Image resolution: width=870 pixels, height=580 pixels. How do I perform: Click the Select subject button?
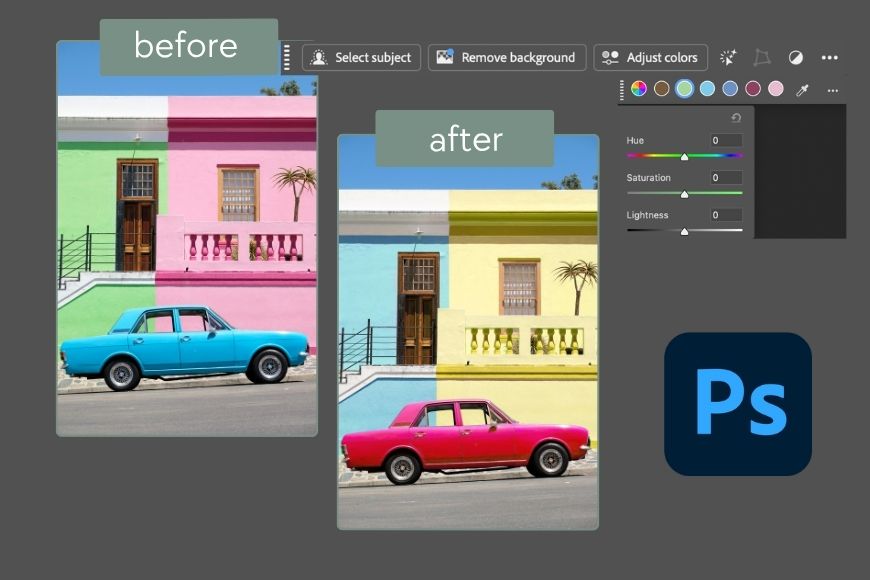(x=361, y=58)
